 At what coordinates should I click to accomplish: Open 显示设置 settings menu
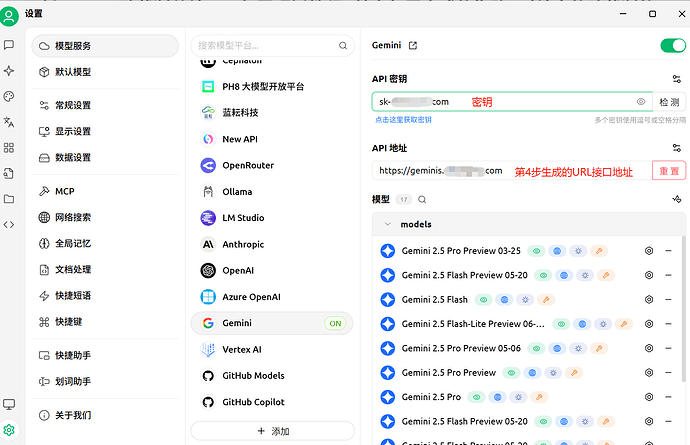click(105, 131)
